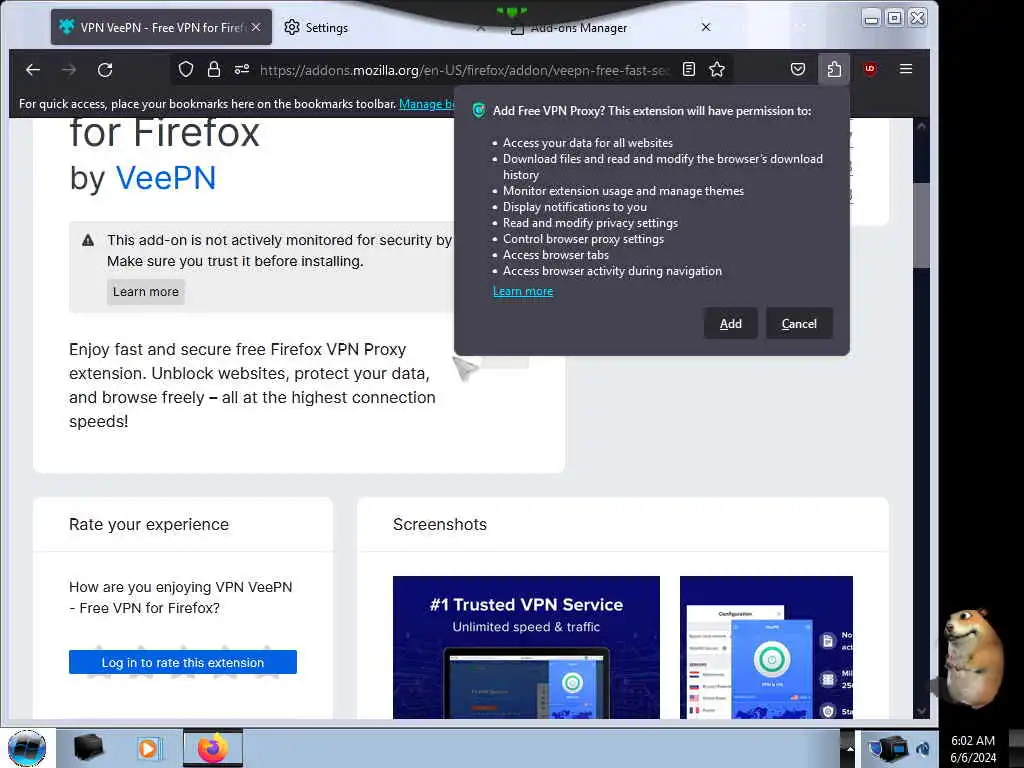View site security padlock info
The height and width of the screenshot is (768, 1024).
214,69
